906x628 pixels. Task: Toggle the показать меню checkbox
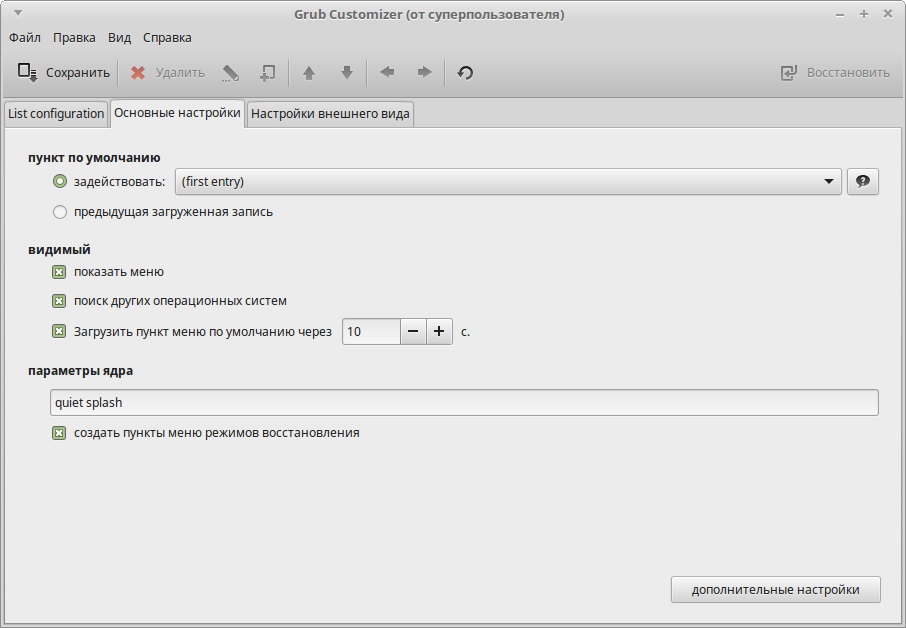click(59, 272)
